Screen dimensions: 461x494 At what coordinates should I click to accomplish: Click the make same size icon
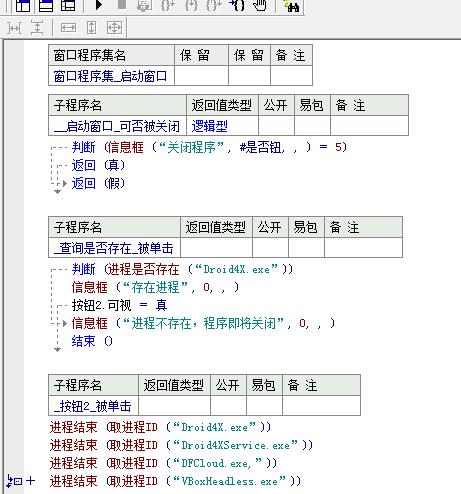114,28
